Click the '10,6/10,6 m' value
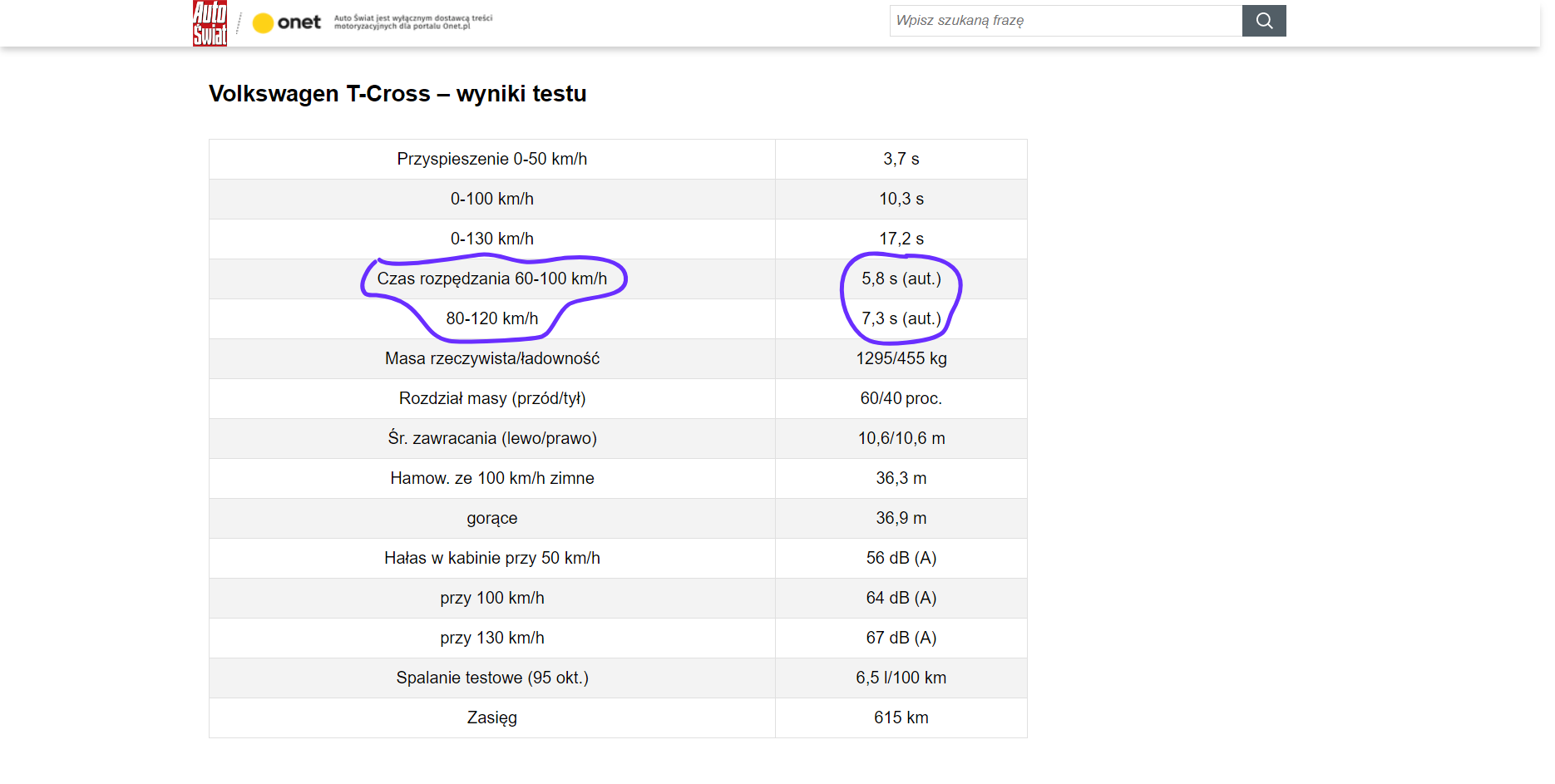This screenshot has width=1555, height=784. tap(901, 438)
